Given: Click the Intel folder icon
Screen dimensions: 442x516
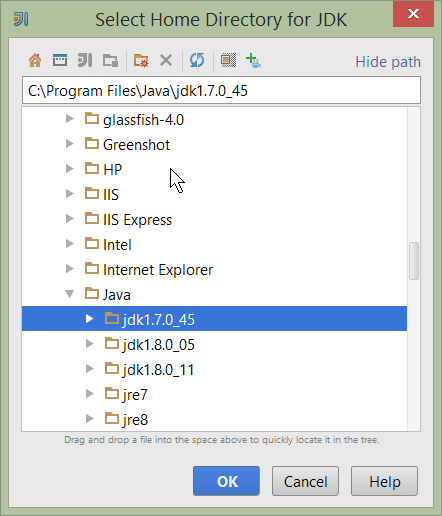Looking at the screenshot, I should point(92,243).
